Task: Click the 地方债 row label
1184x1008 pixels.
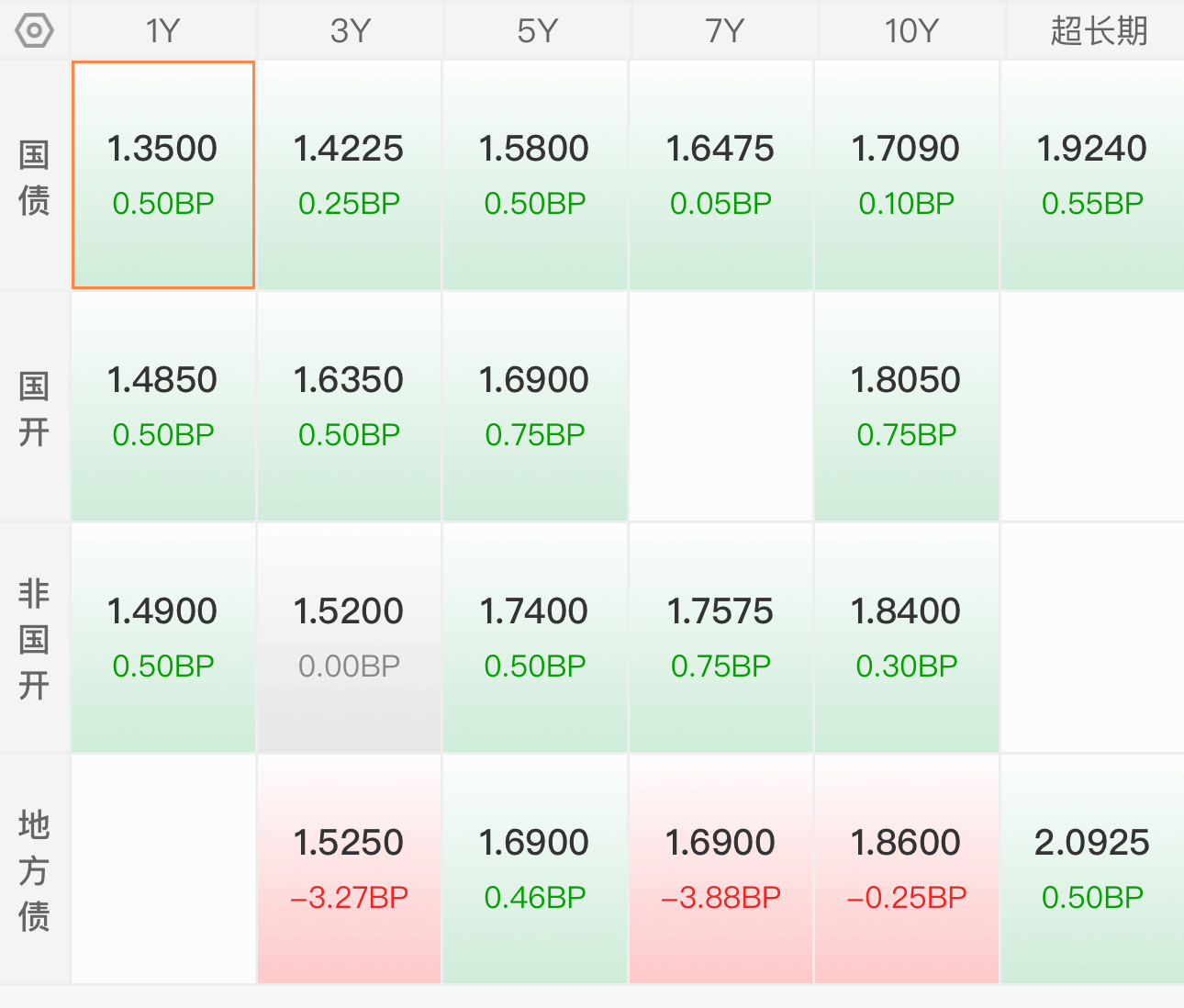Action: click(x=34, y=870)
